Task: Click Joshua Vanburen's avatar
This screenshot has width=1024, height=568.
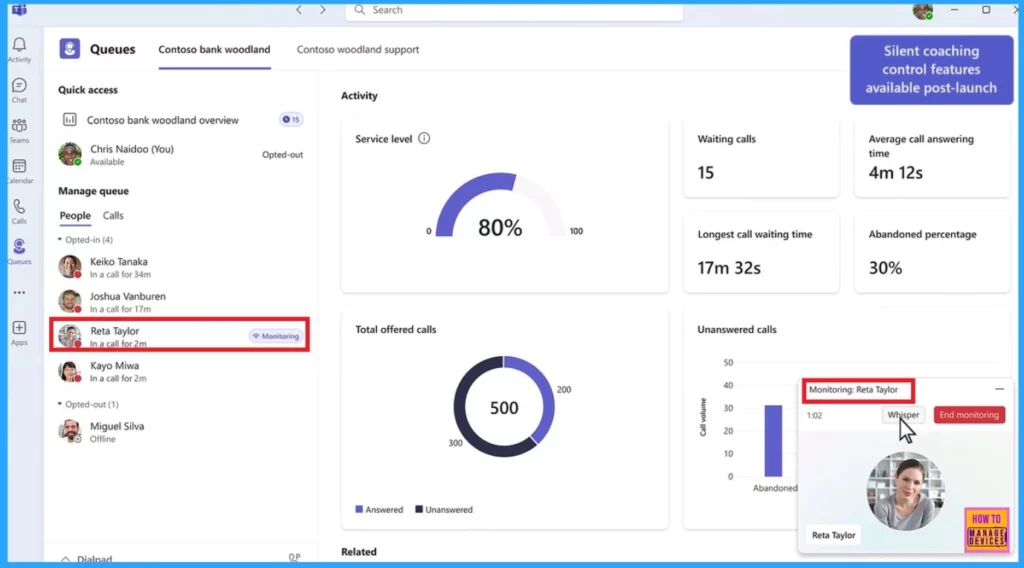Action: pyautogui.click(x=70, y=302)
